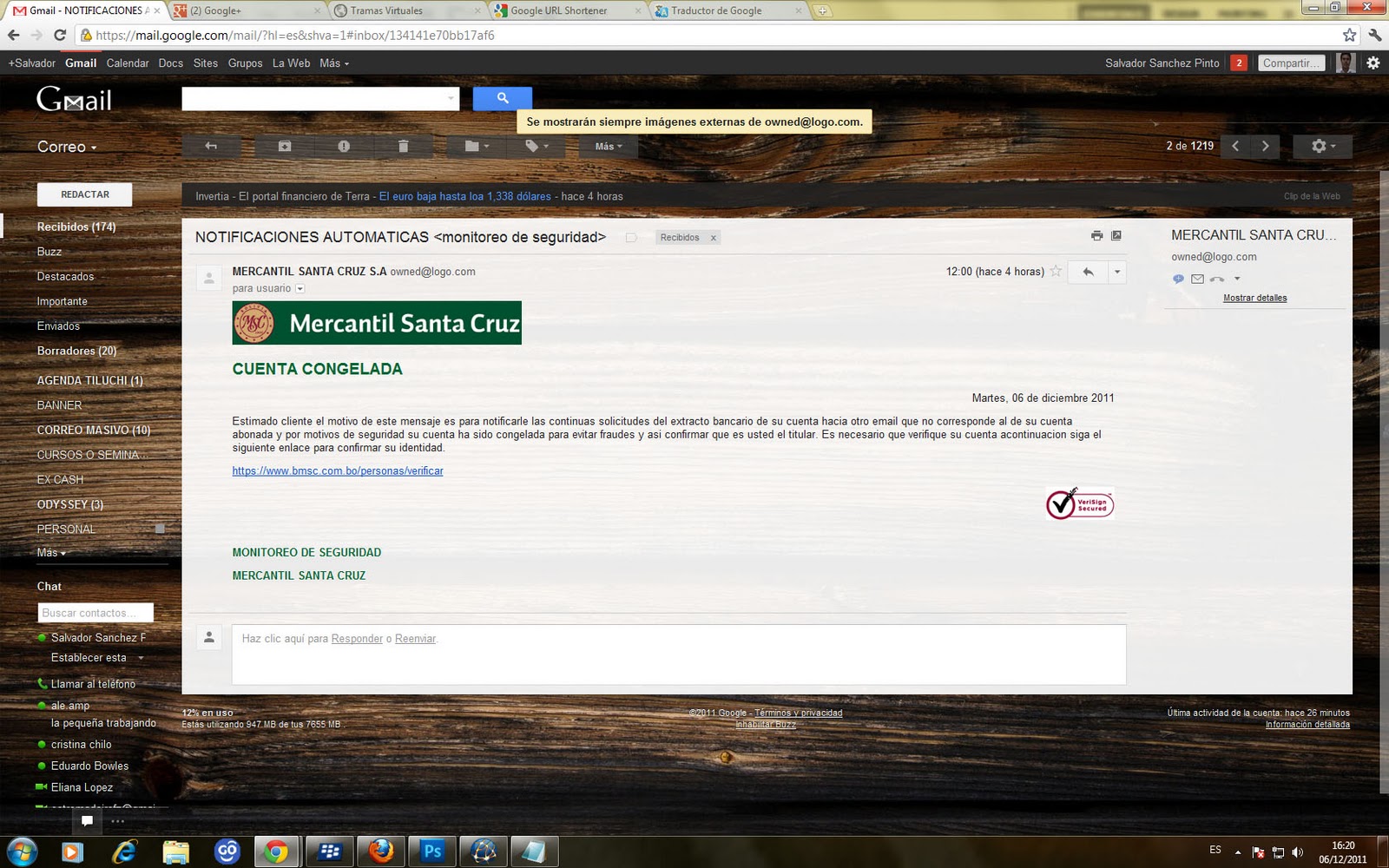
Task: Expand Más labels in the left sidebar
Action: 51,553
